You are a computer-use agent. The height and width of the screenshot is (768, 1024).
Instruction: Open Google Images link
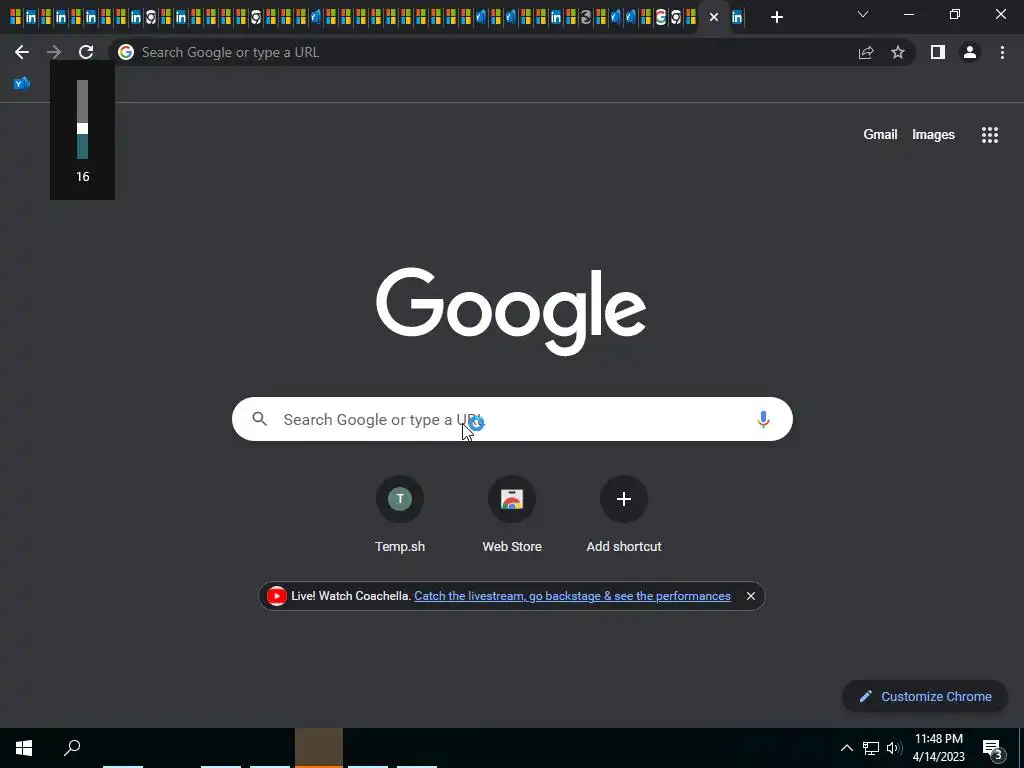pyautogui.click(x=933, y=135)
